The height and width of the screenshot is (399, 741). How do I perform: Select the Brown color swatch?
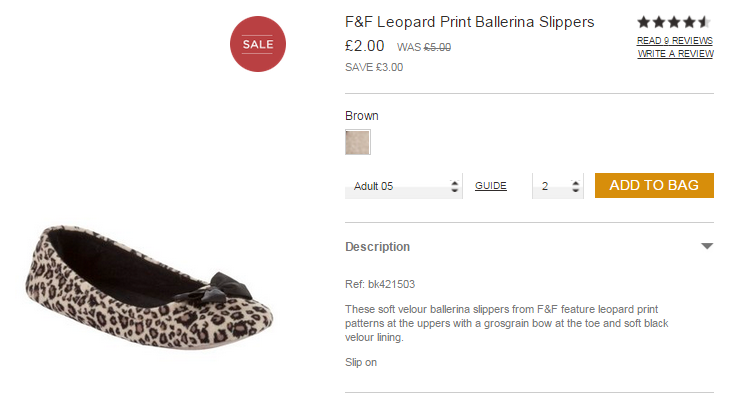(358, 142)
